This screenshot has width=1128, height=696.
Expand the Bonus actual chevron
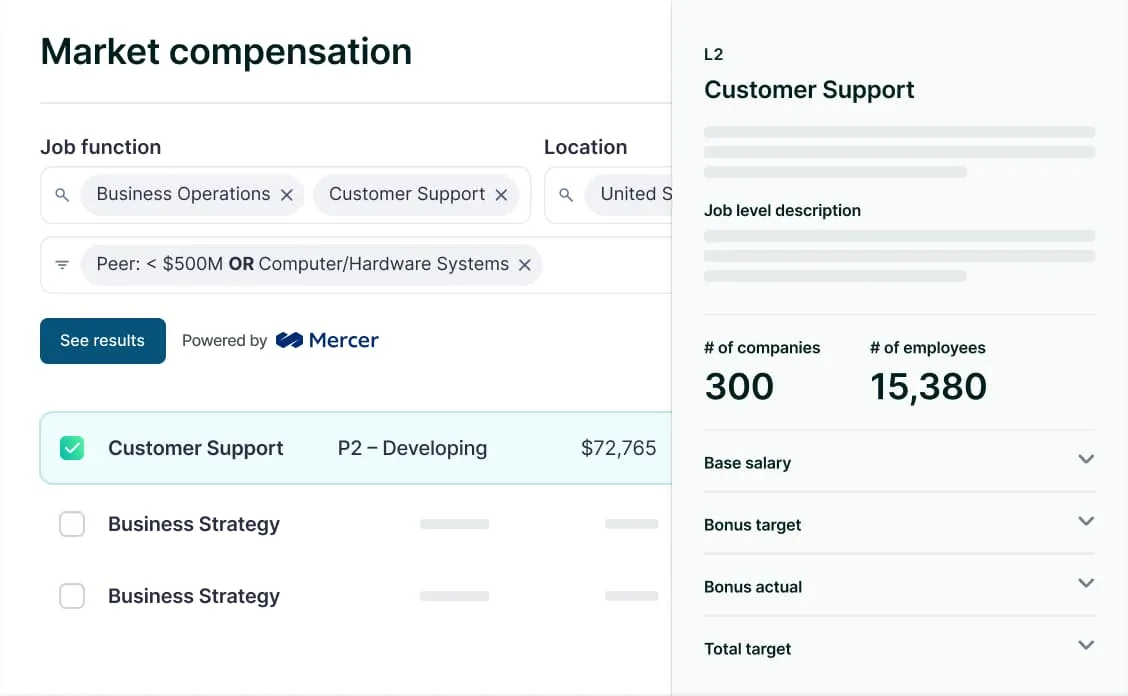point(1086,584)
